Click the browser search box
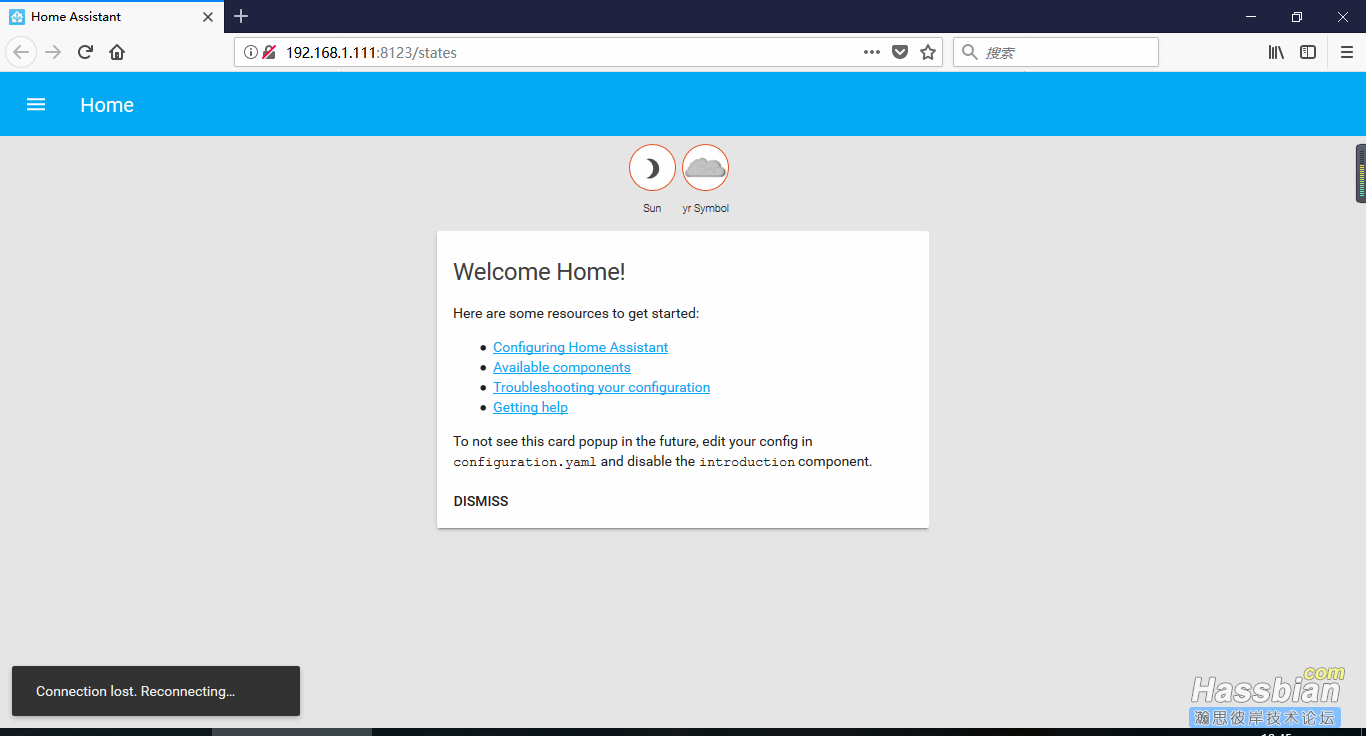 coord(1055,52)
